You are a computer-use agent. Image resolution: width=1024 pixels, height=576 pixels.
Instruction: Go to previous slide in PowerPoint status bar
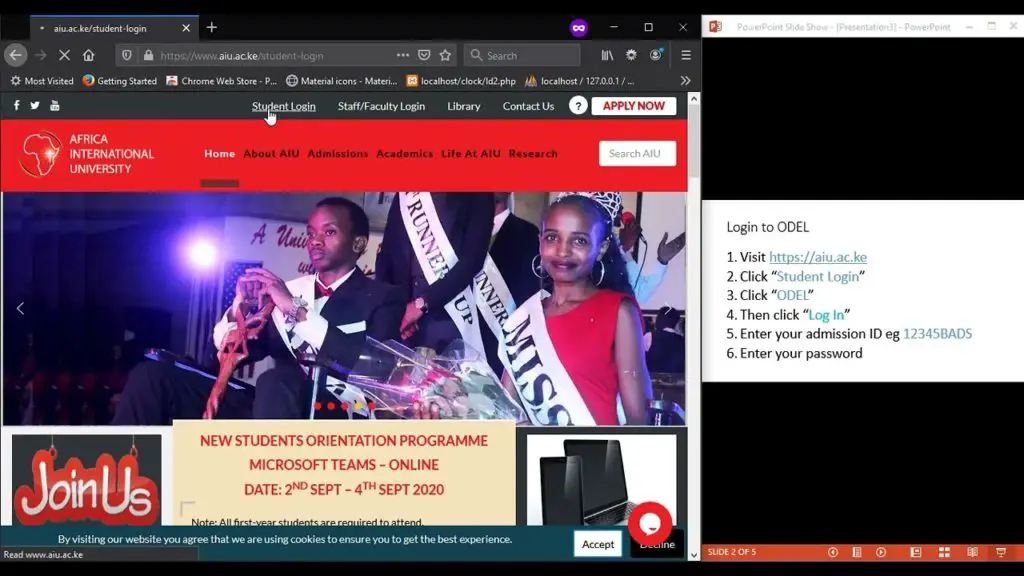point(833,552)
